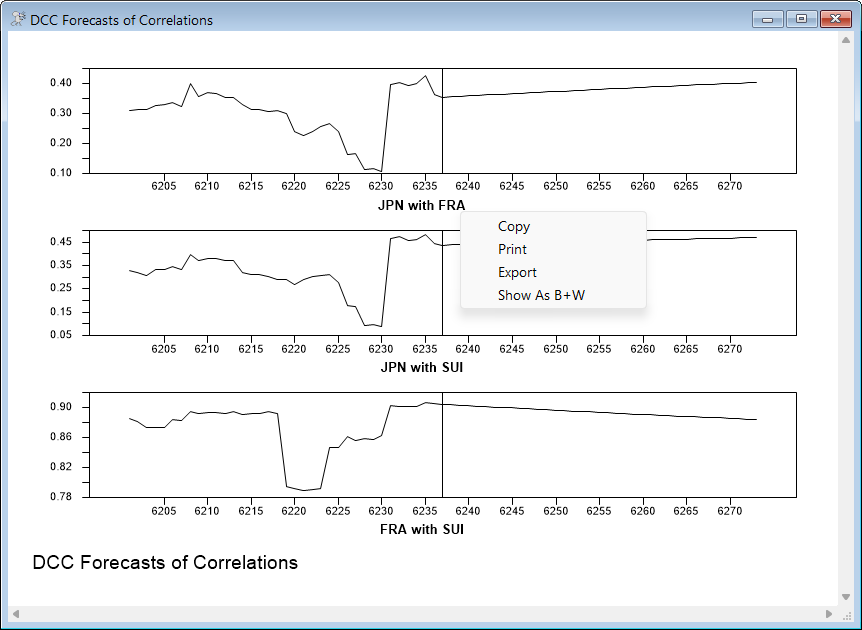Choose Print in the context menu
The width and height of the screenshot is (862, 630).
(x=512, y=250)
